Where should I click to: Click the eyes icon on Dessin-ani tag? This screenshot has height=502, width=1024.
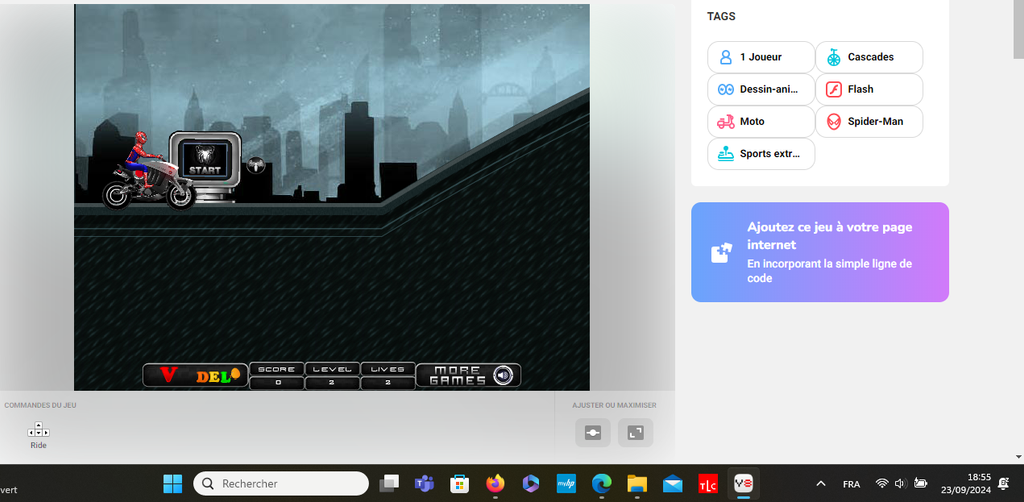coord(726,89)
